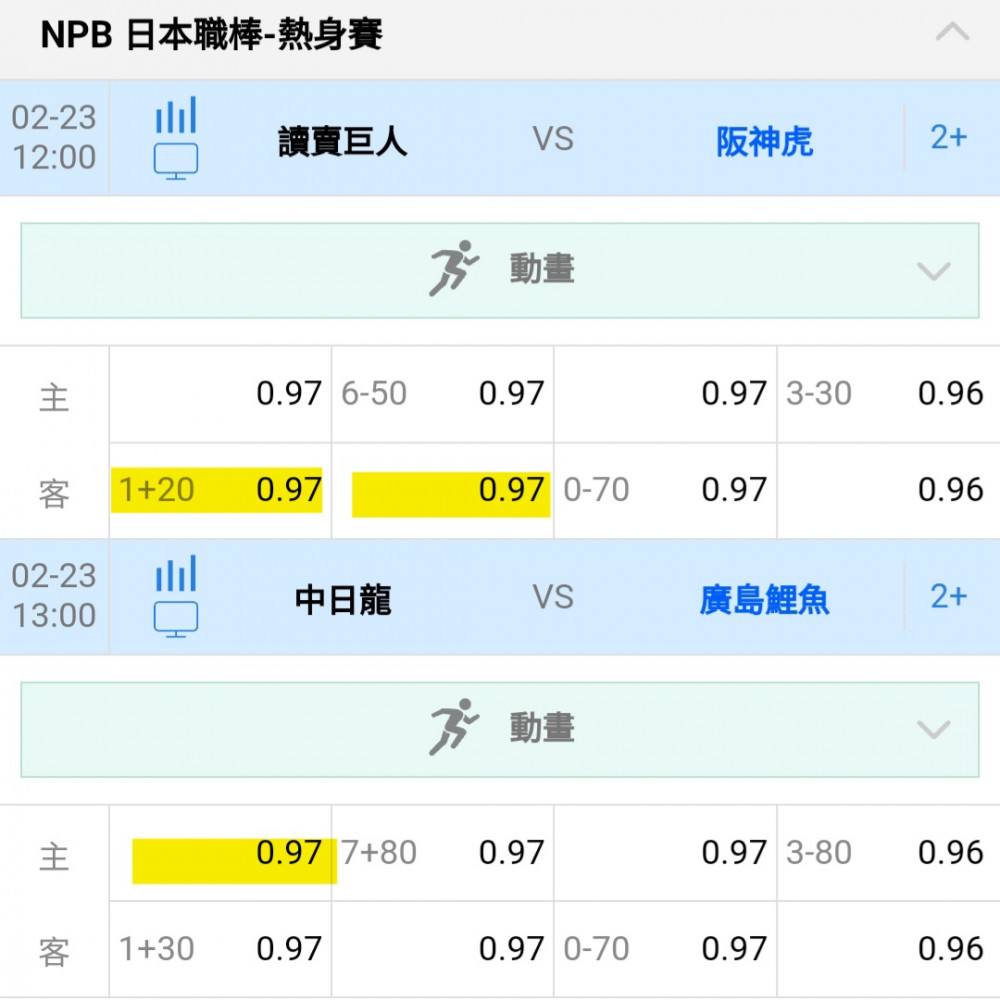Click live TV monitor icon for 中日龍 match
Screen dimensions: 1000x1000
tap(176, 619)
